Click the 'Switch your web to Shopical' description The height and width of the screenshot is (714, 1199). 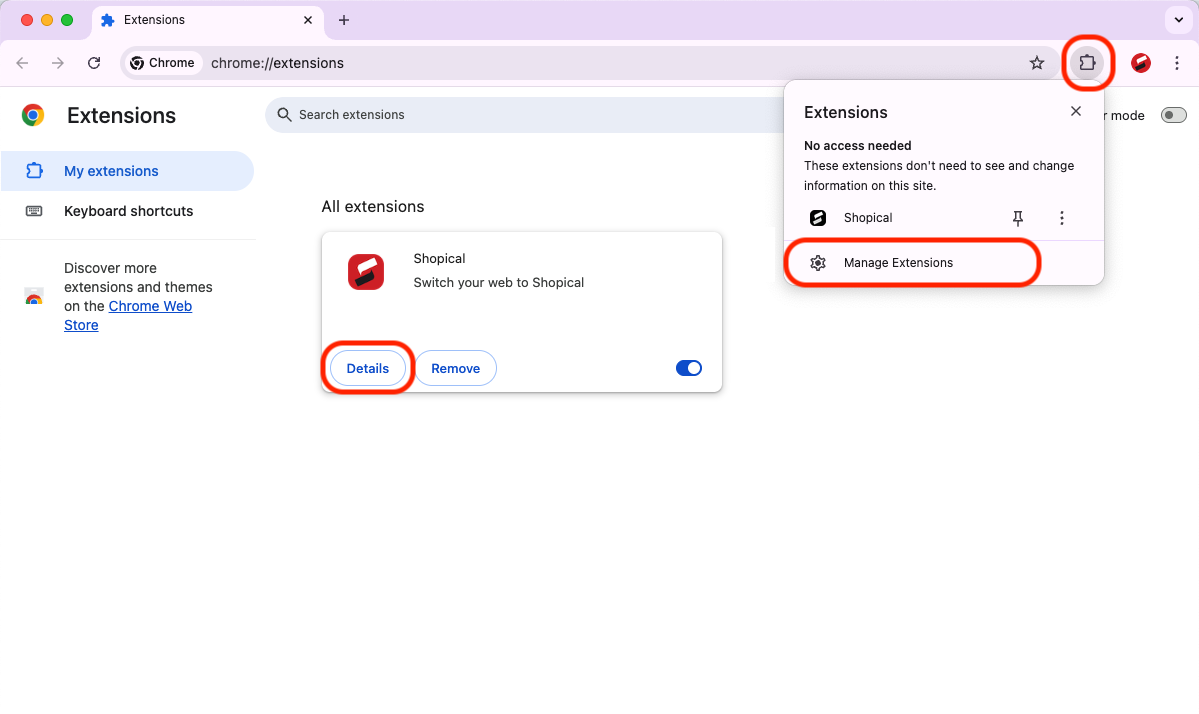point(499,282)
